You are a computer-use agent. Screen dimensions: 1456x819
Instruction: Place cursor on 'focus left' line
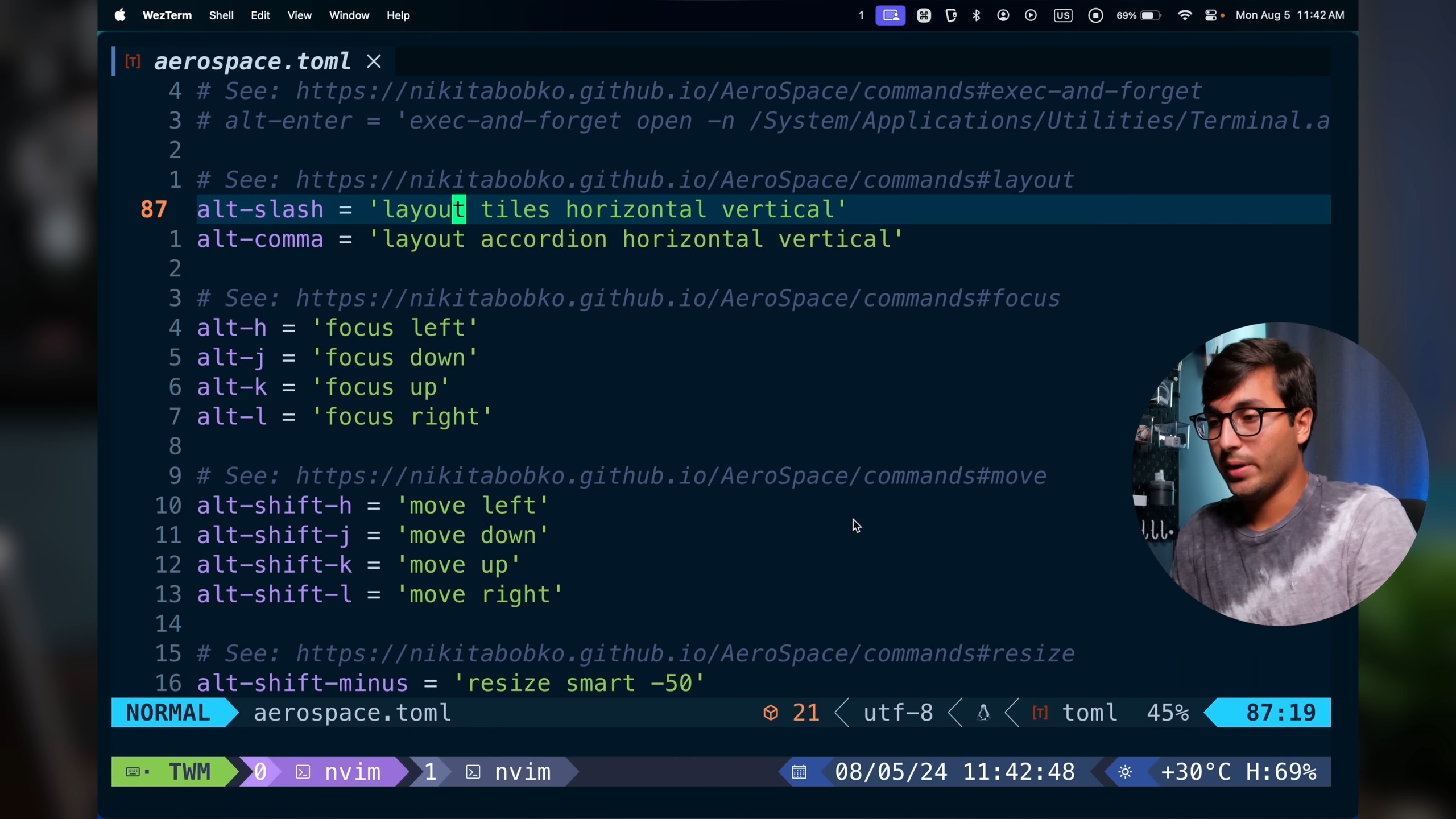395,328
